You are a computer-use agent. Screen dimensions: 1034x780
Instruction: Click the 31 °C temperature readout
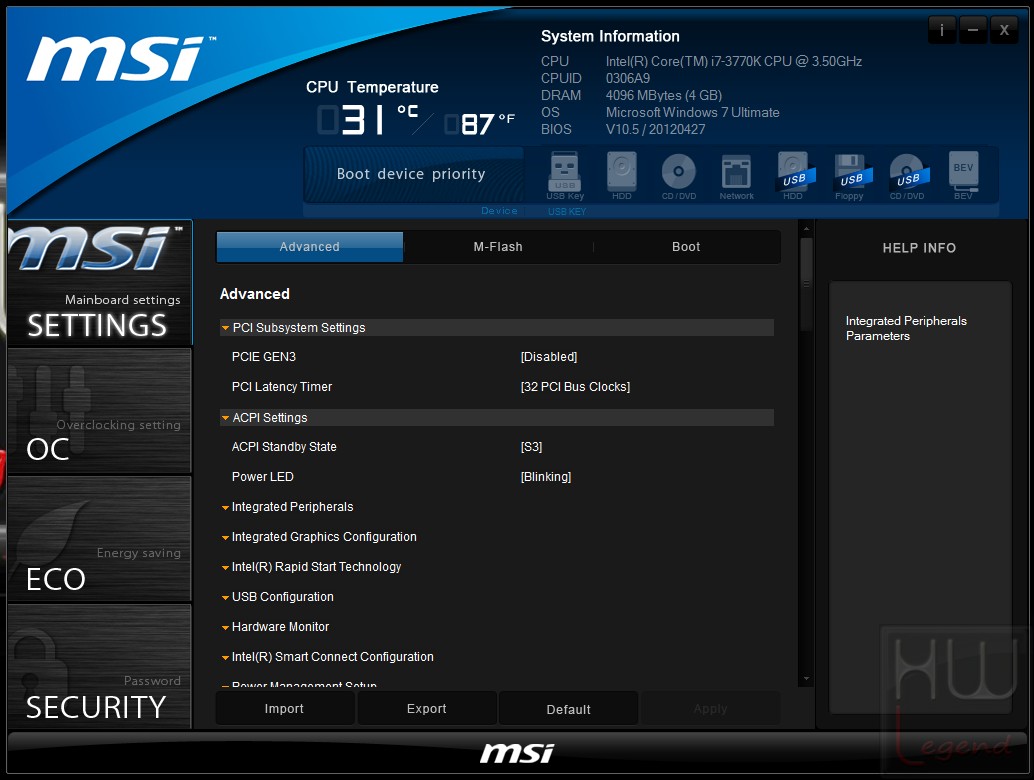(367, 120)
